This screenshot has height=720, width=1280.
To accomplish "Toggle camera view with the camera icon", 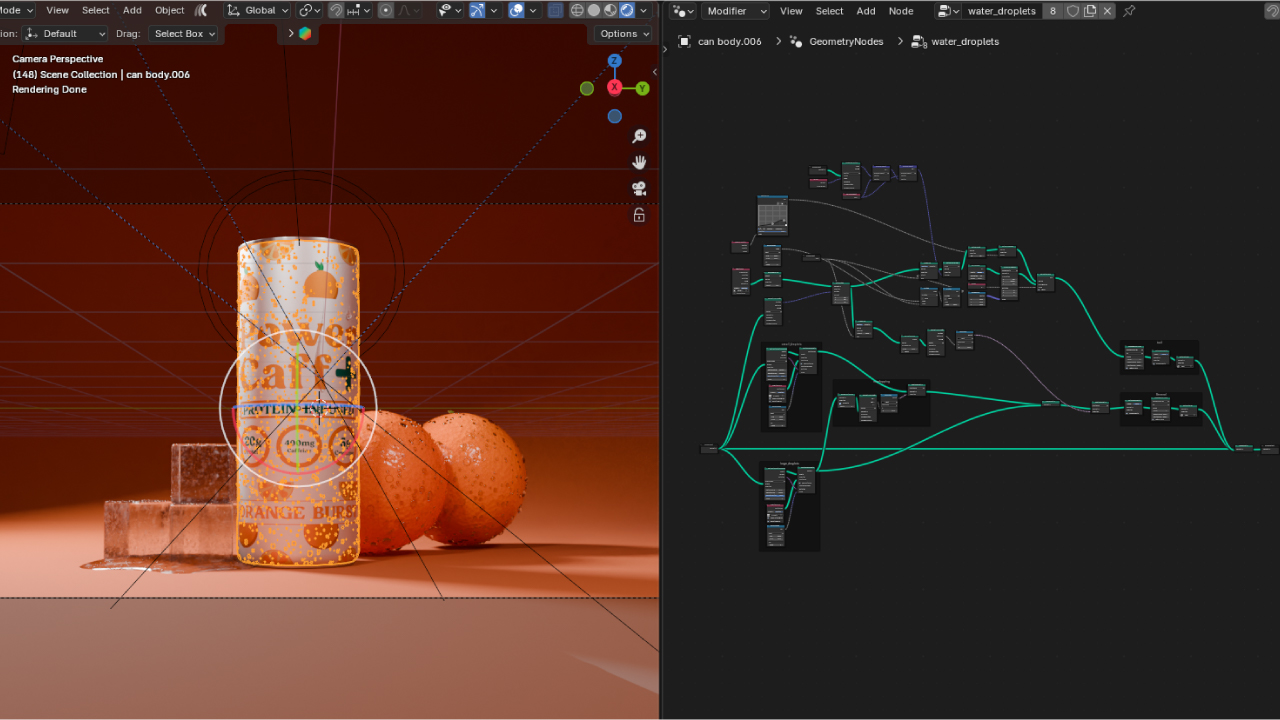I will [639, 188].
